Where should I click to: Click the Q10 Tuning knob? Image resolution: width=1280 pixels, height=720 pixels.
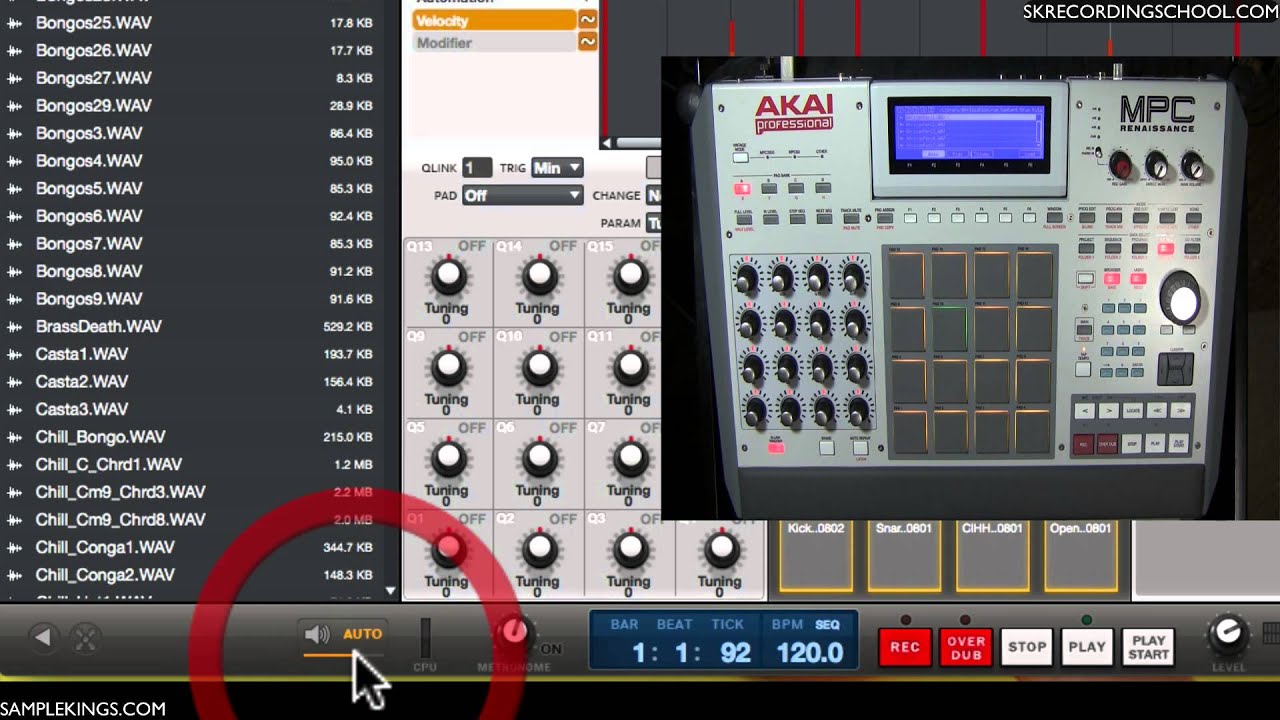pyautogui.click(x=539, y=366)
